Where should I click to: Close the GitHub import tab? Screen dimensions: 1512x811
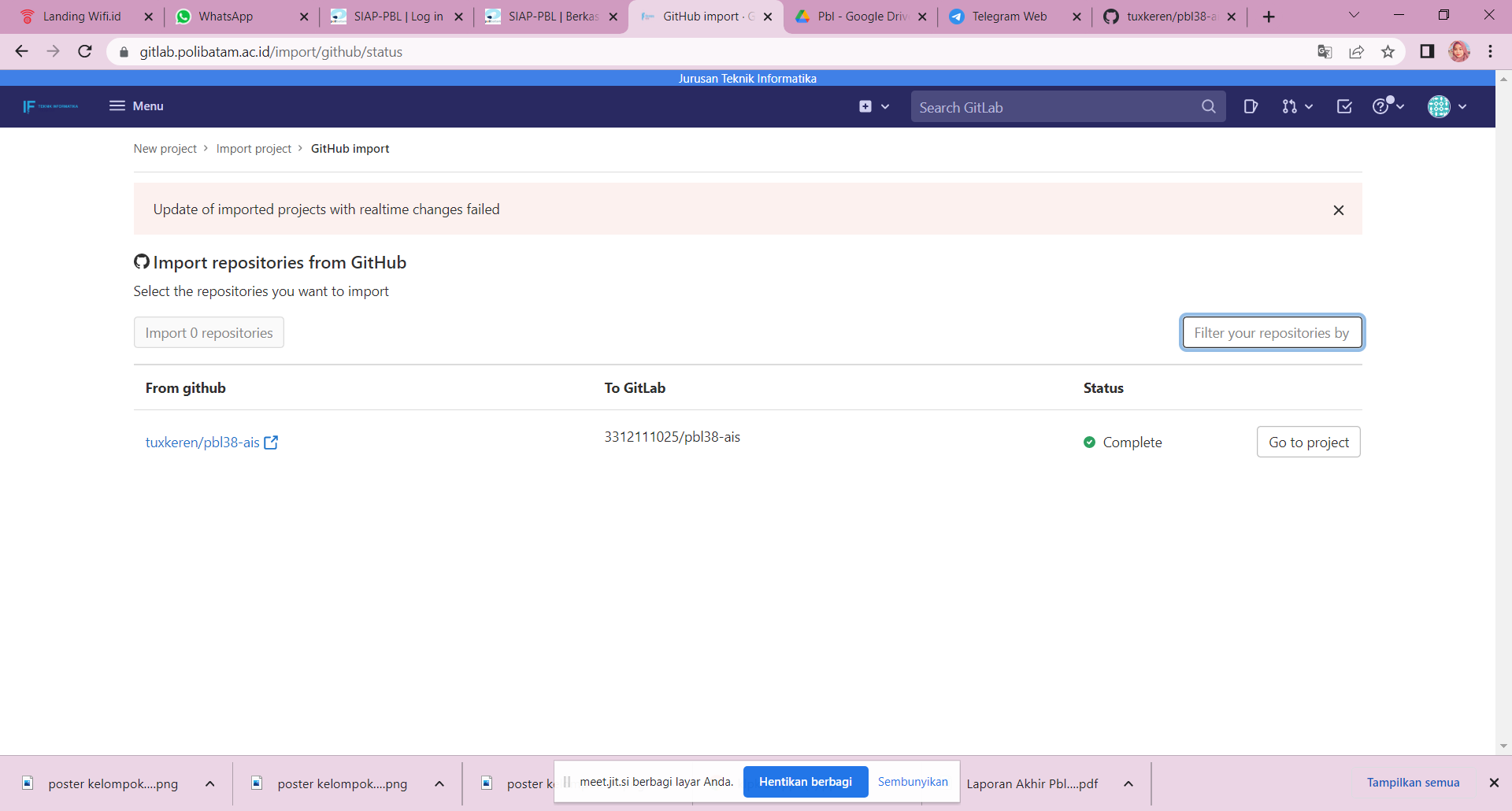click(768, 17)
